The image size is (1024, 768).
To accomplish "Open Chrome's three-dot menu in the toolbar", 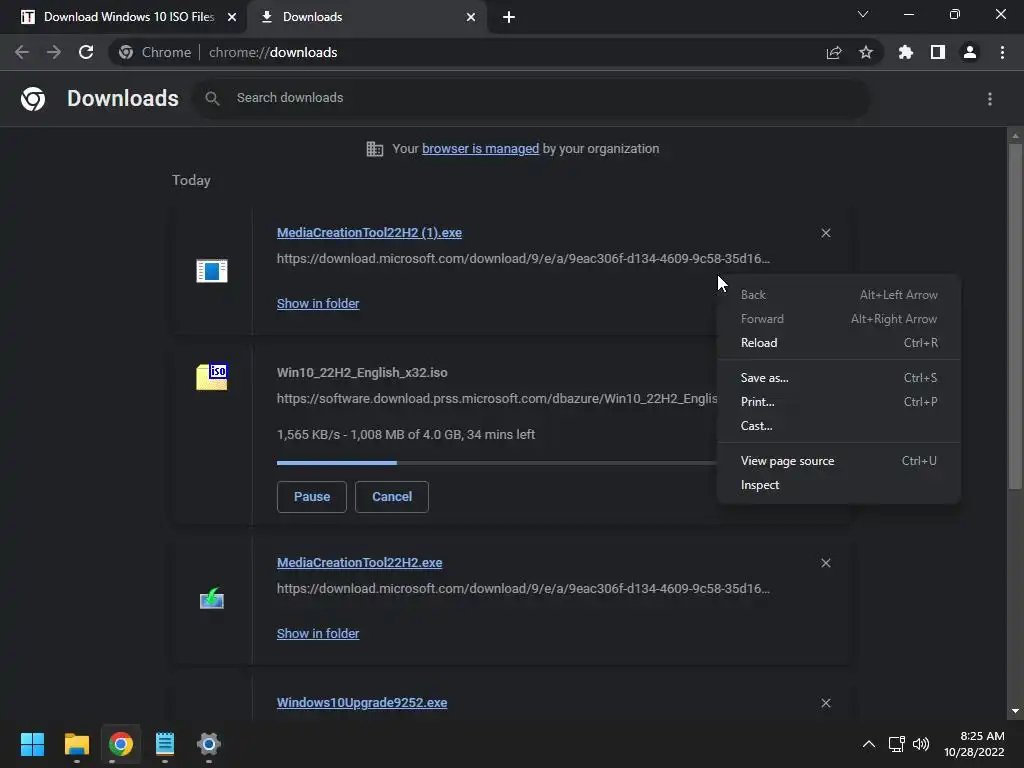I will 1002,52.
